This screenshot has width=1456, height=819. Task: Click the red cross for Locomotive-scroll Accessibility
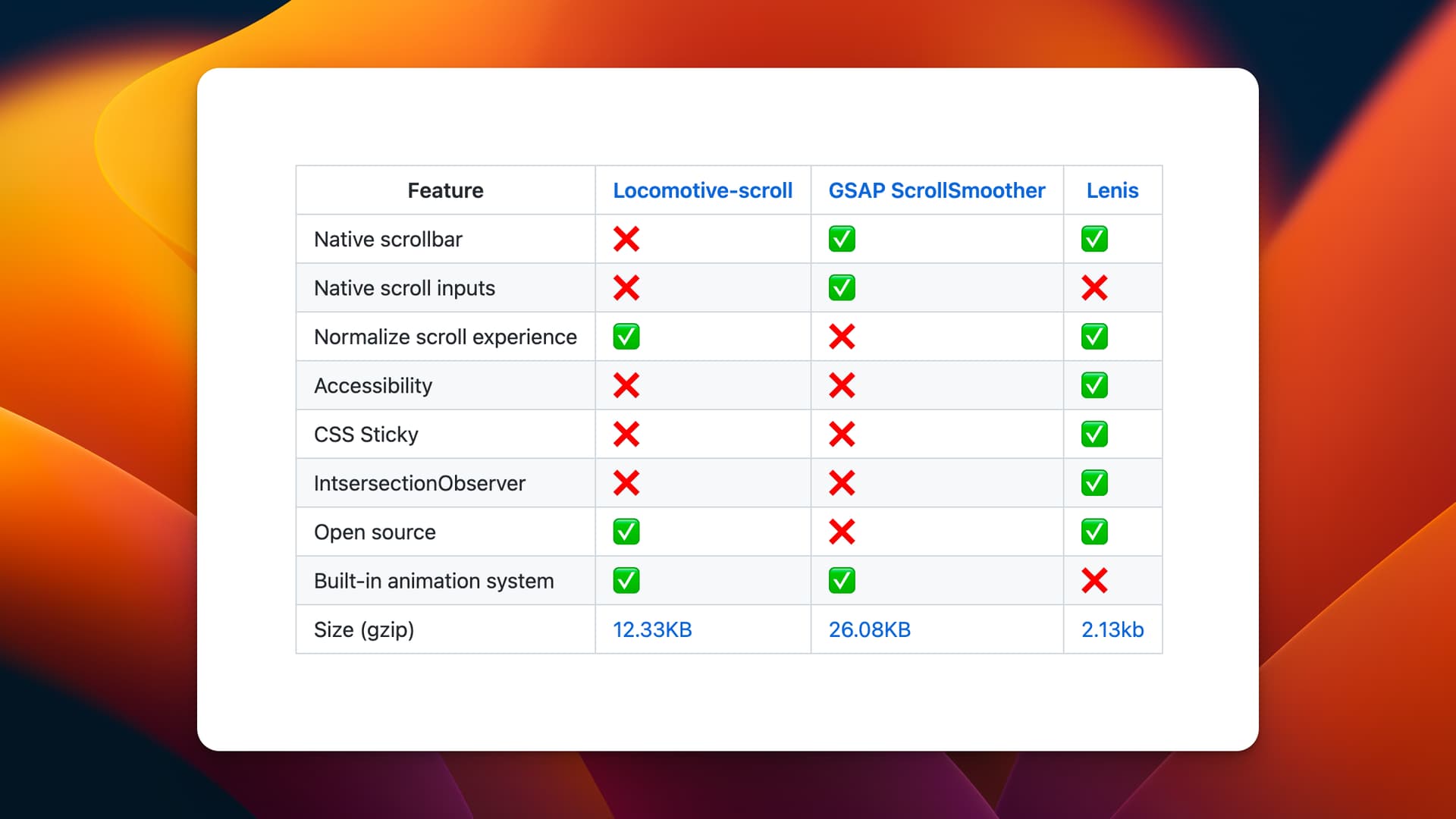pyautogui.click(x=626, y=385)
